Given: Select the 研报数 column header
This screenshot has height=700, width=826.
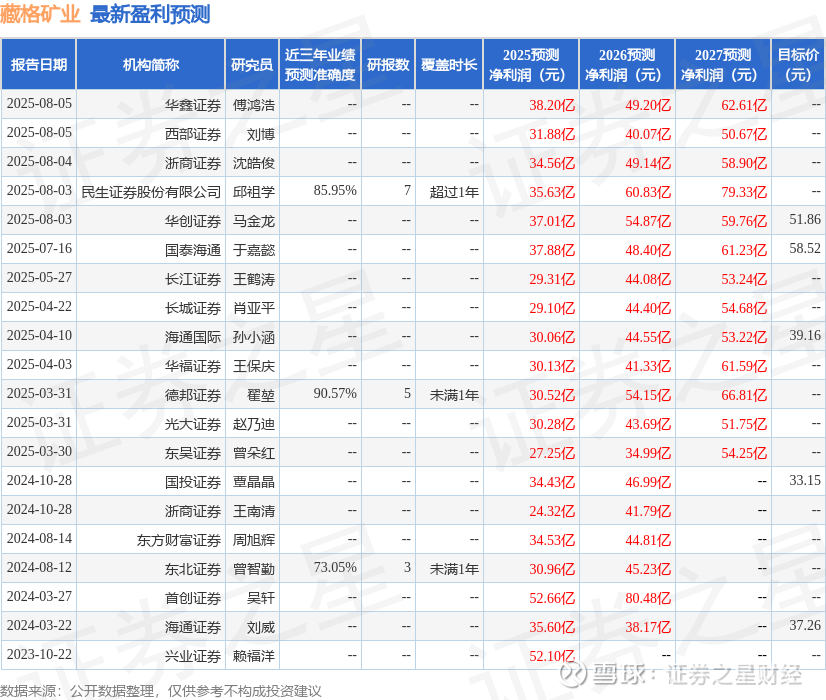Looking at the screenshot, I should click(388, 64).
